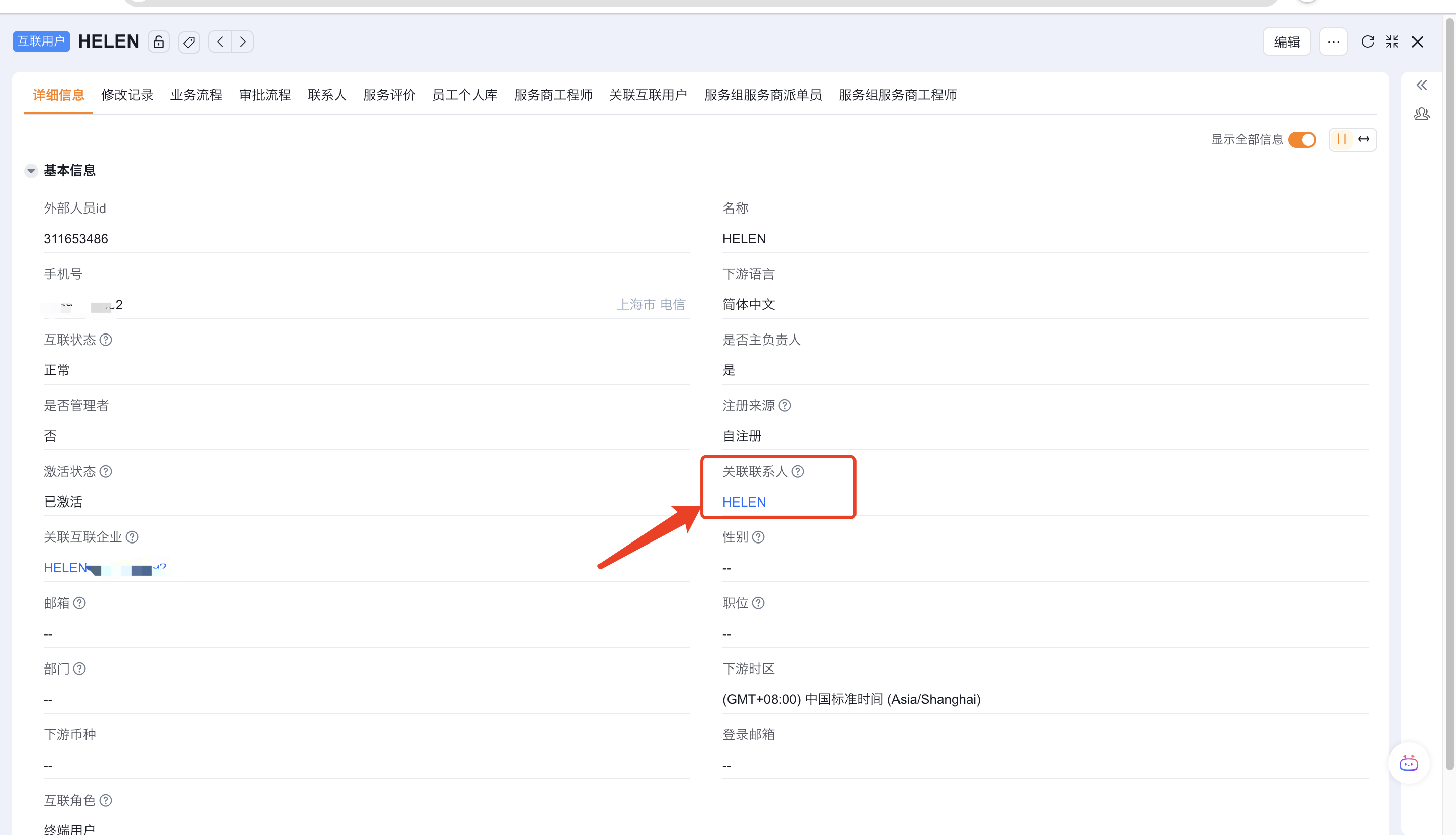Click help icon beside 关联联系人
The image size is (1456, 835).
click(798, 472)
